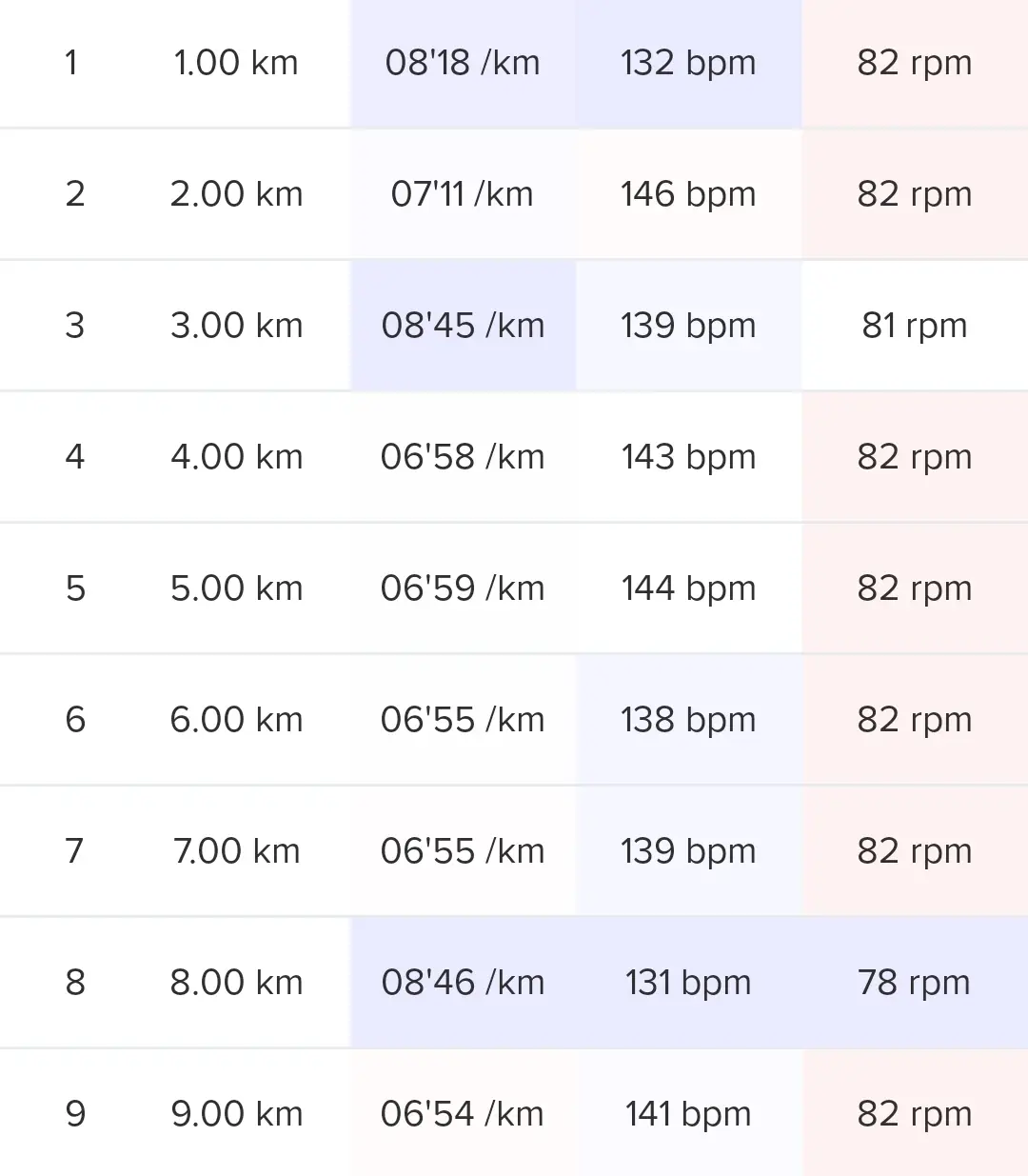This screenshot has height=1176, width=1028.
Task: Select the 81 rpm cadence cell
Action: pyautogui.click(x=914, y=326)
